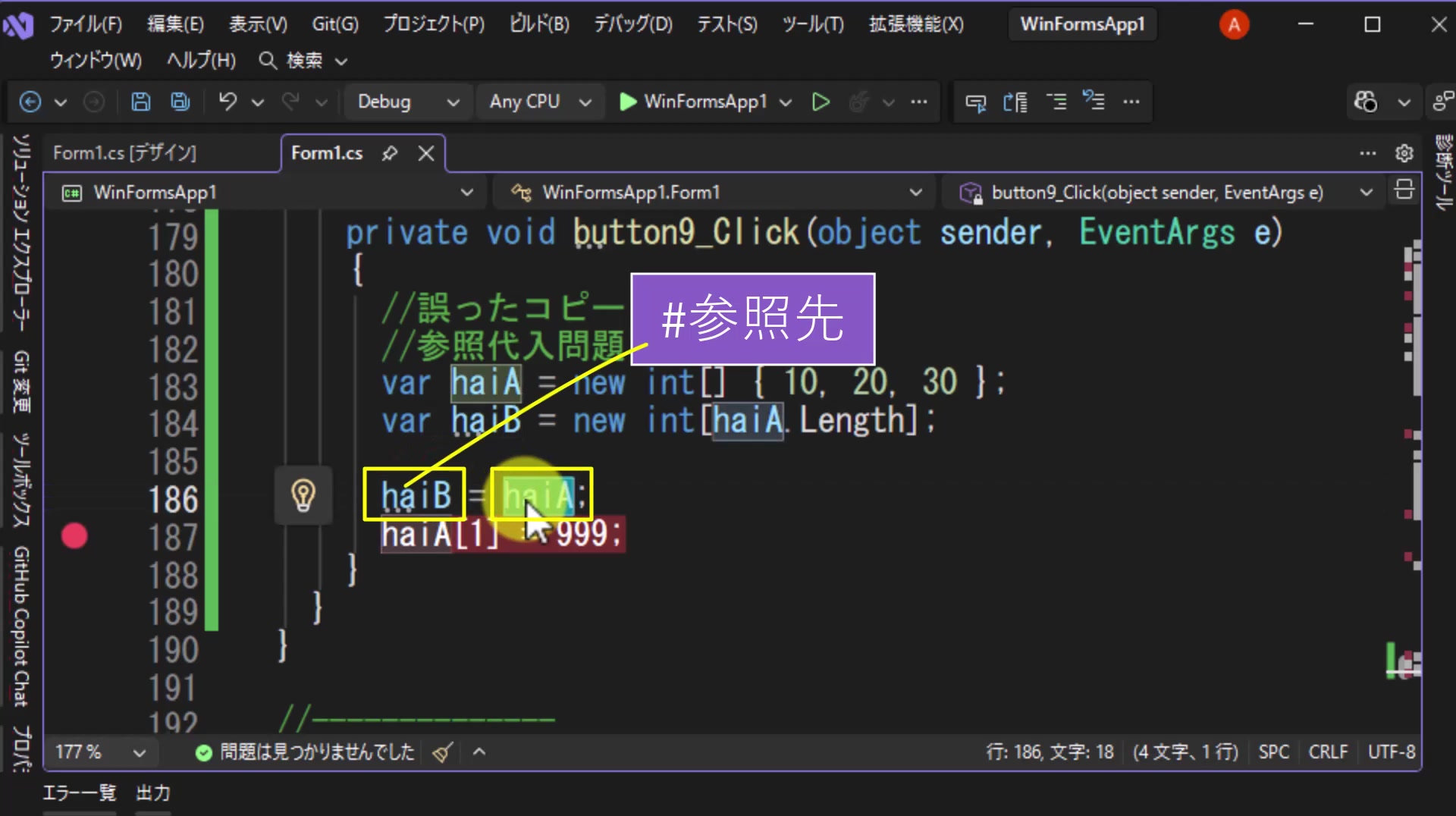1456x816 pixels.
Task: Start debugging WinFormsApp1 with green play
Action: coord(628,102)
